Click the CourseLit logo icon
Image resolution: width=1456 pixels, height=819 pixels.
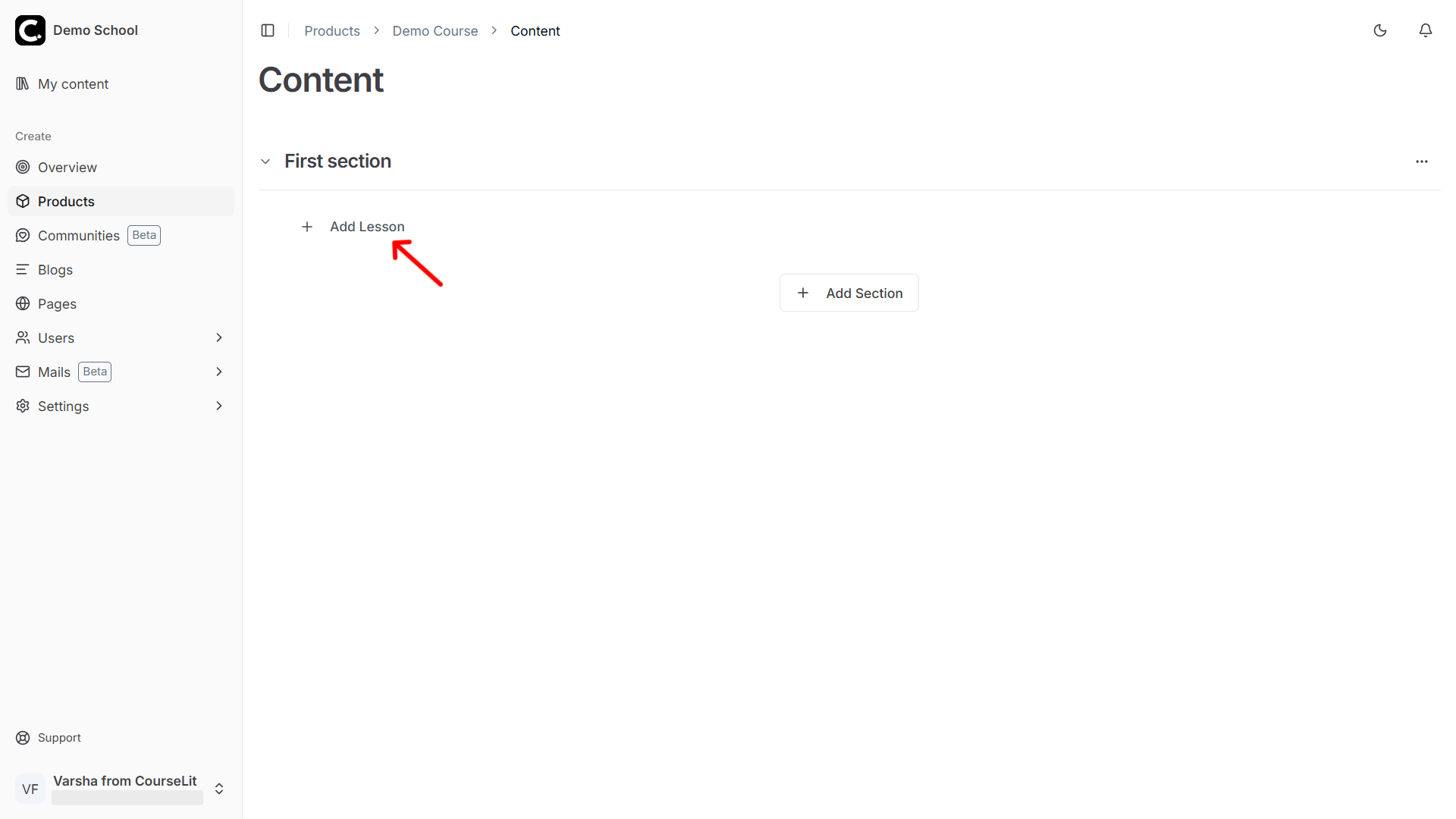point(30,30)
